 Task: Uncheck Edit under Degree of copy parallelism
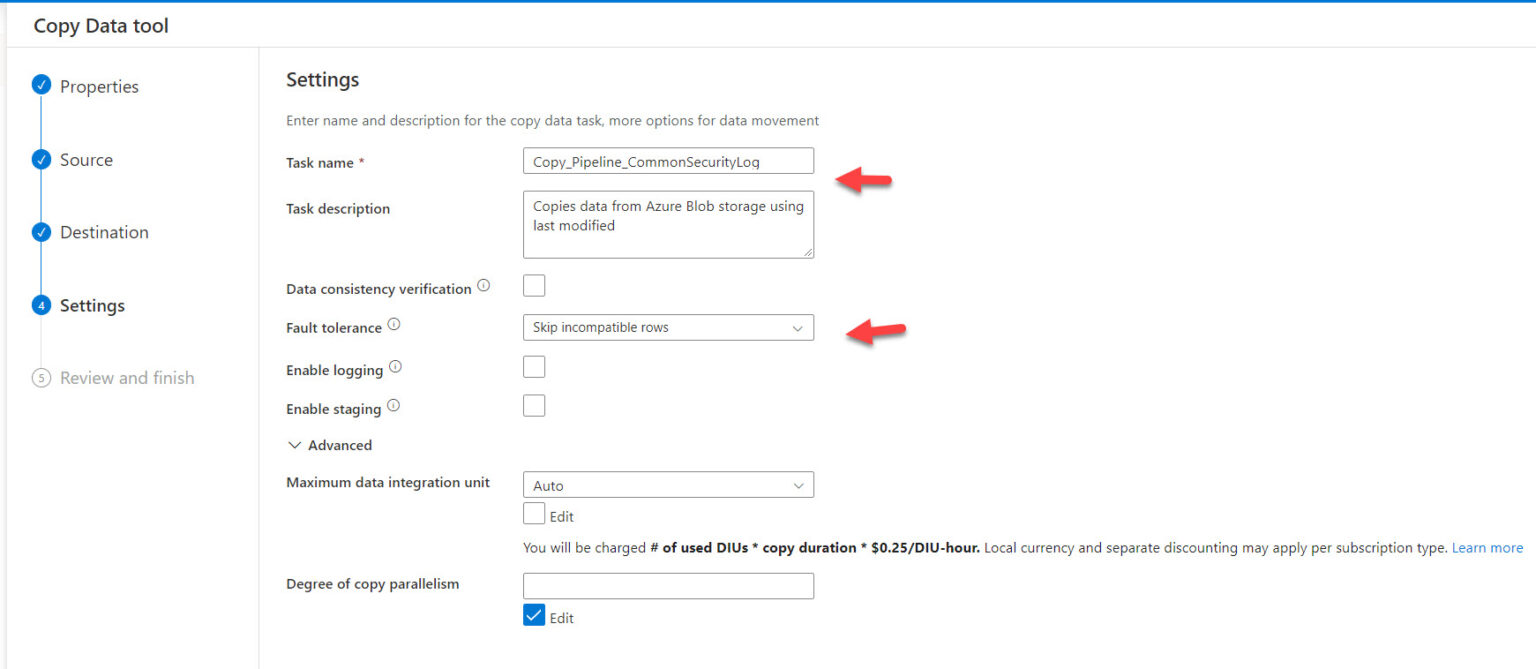click(534, 615)
